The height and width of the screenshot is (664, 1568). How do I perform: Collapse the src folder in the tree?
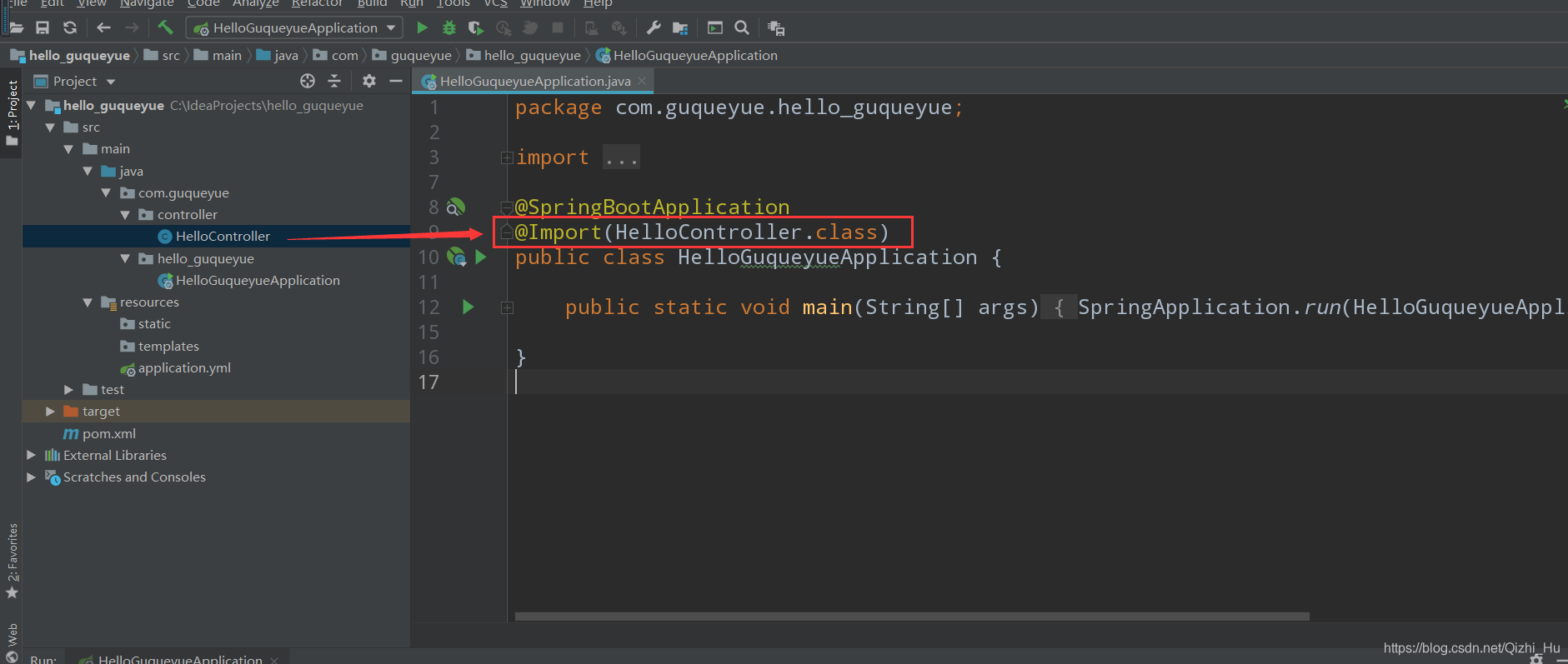coord(50,127)
